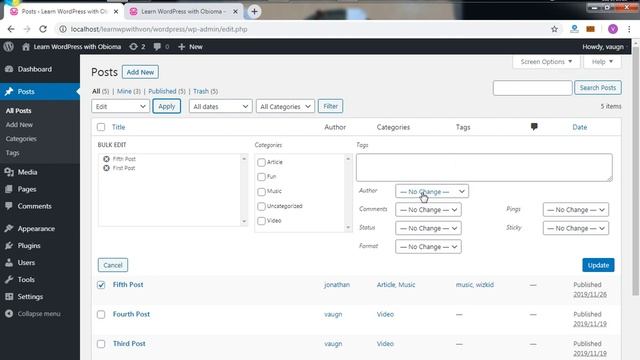Open the Format No Change dropdown
Screen dimensions: 640x360
pos(428,247)
